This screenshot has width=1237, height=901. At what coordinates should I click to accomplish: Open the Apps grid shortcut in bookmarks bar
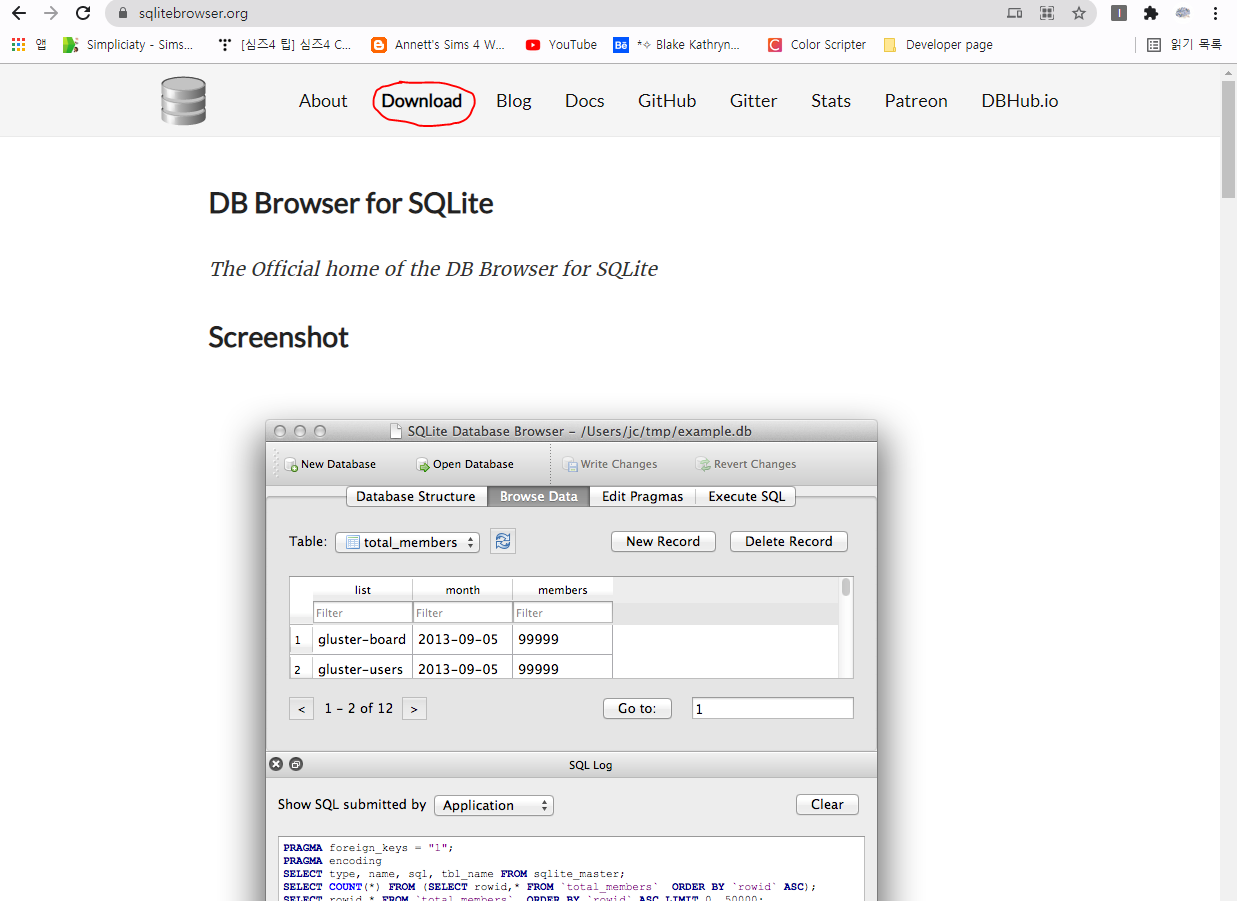click(29, 44)
